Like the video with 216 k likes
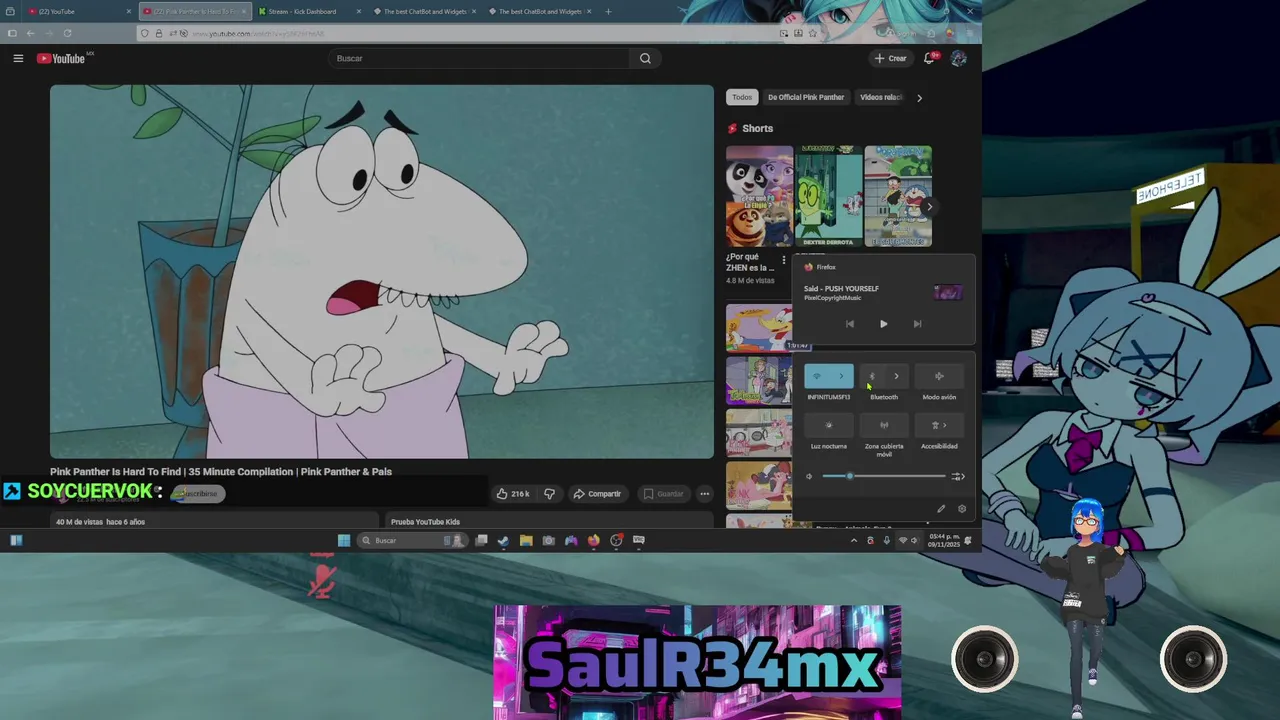The image size is (1280, 720). pos(513,494)
